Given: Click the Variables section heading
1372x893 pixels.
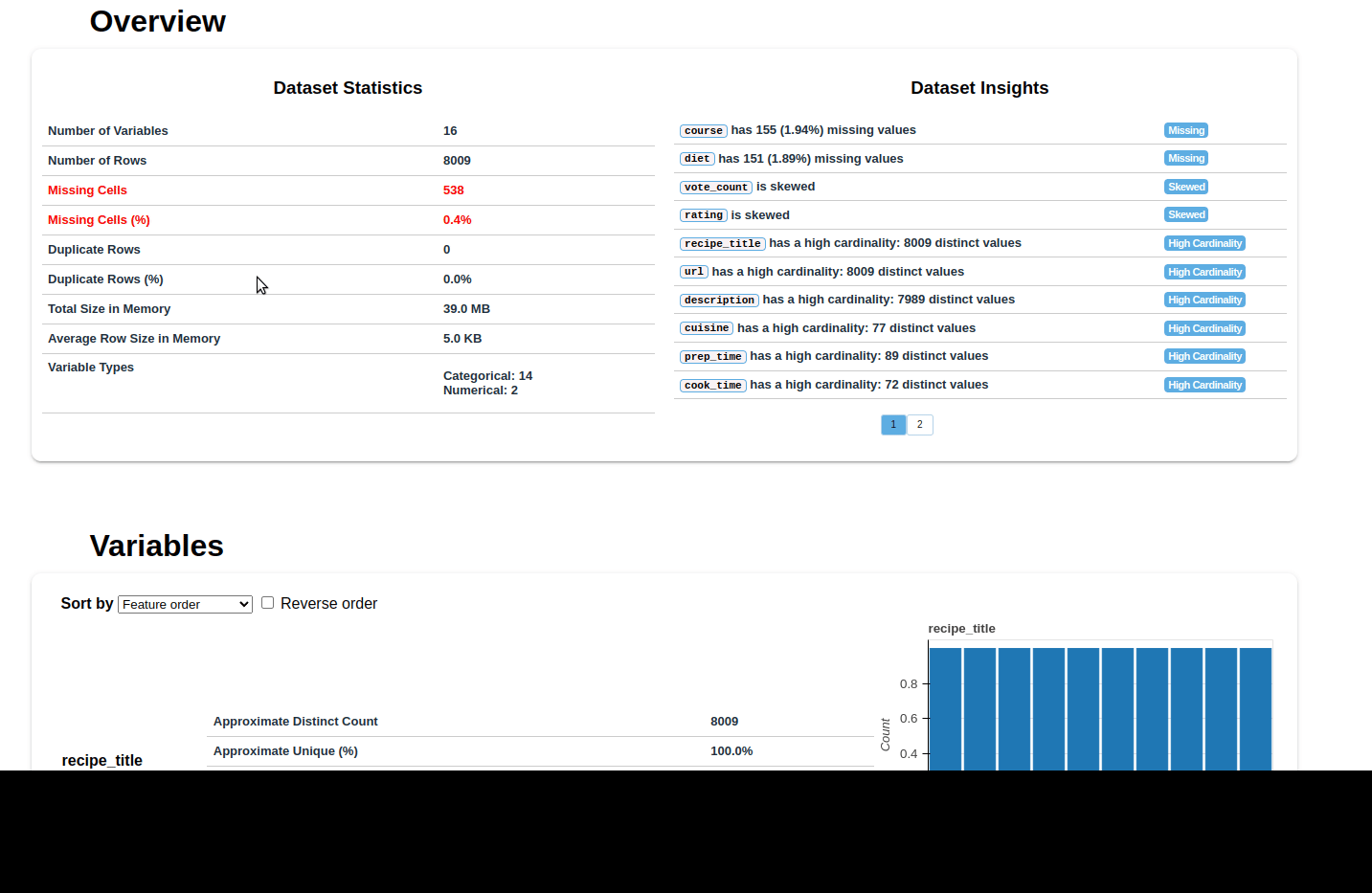Looking at the screenshot, I should coord(156,546).
